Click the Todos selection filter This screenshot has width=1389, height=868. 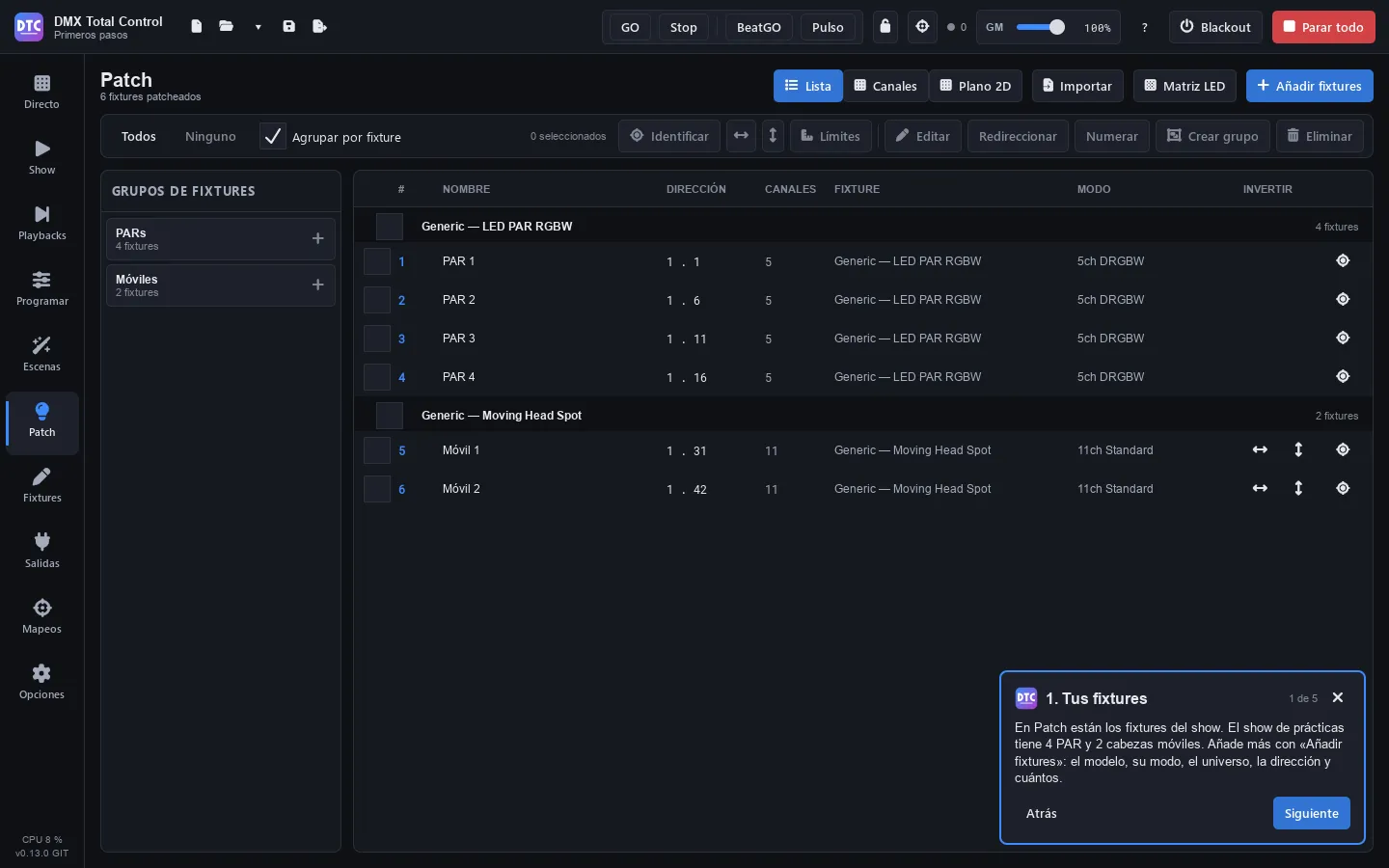[139, 136]
